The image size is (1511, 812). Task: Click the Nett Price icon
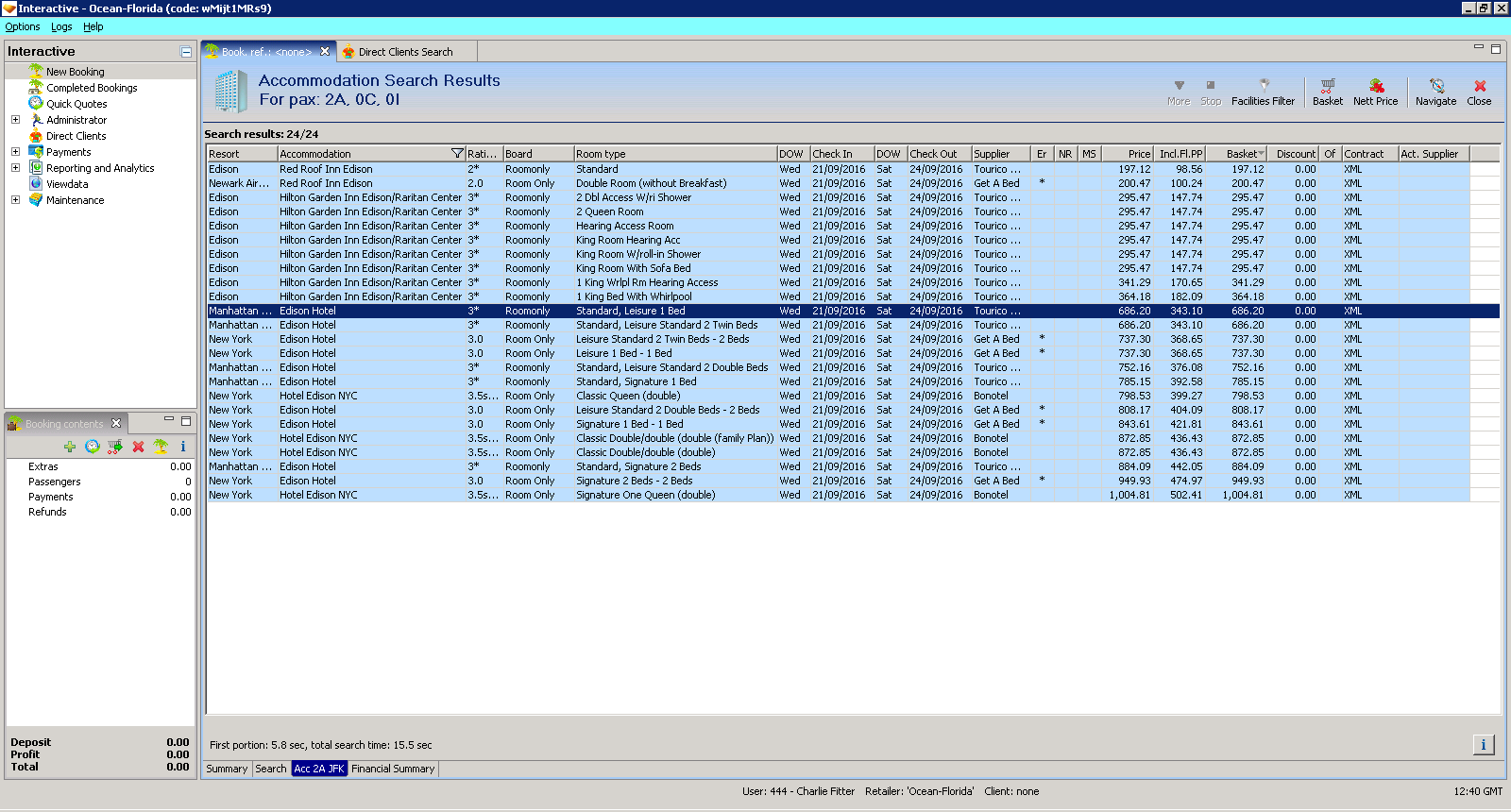[1376, 85]
